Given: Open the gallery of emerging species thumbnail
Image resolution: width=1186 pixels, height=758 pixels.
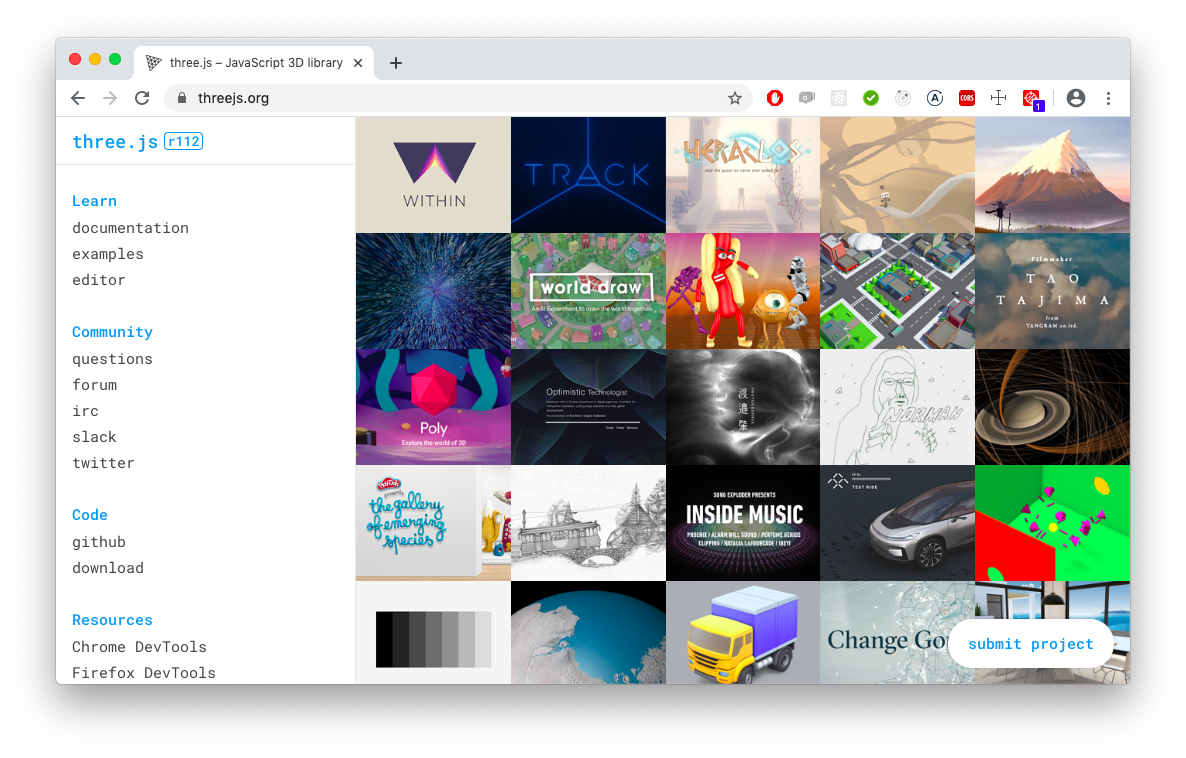Looking at the screenshot, I should pos(433,523).
